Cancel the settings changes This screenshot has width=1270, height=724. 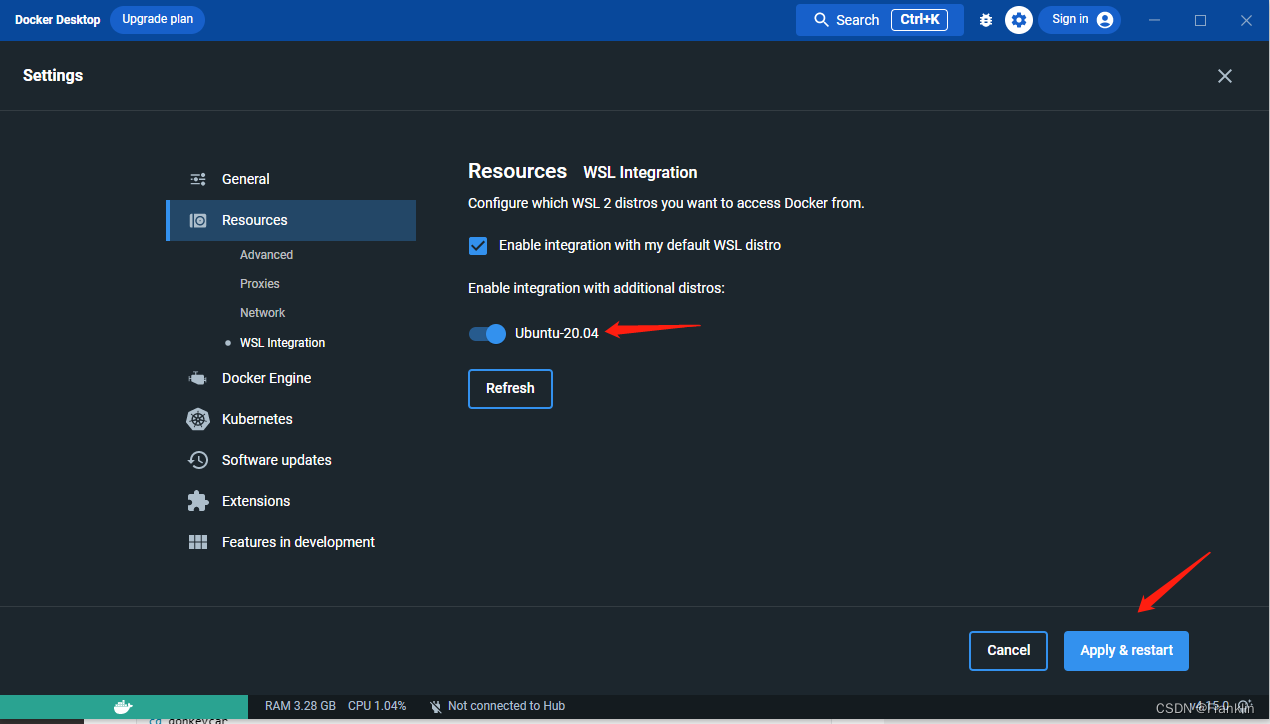(1008, 650)
